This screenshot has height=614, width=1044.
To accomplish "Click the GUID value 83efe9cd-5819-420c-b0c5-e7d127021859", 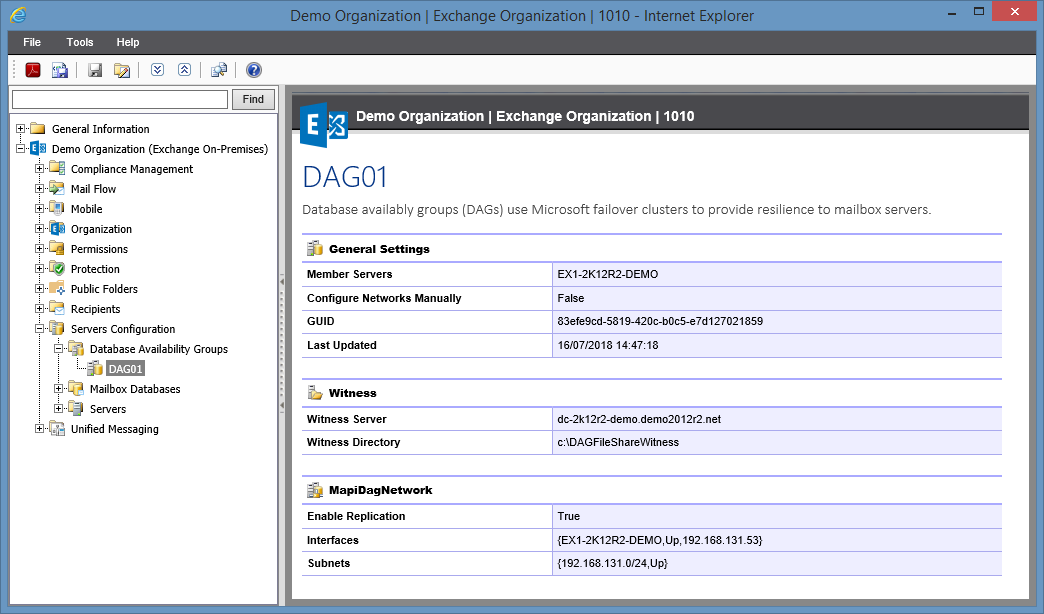I will 660,321.
